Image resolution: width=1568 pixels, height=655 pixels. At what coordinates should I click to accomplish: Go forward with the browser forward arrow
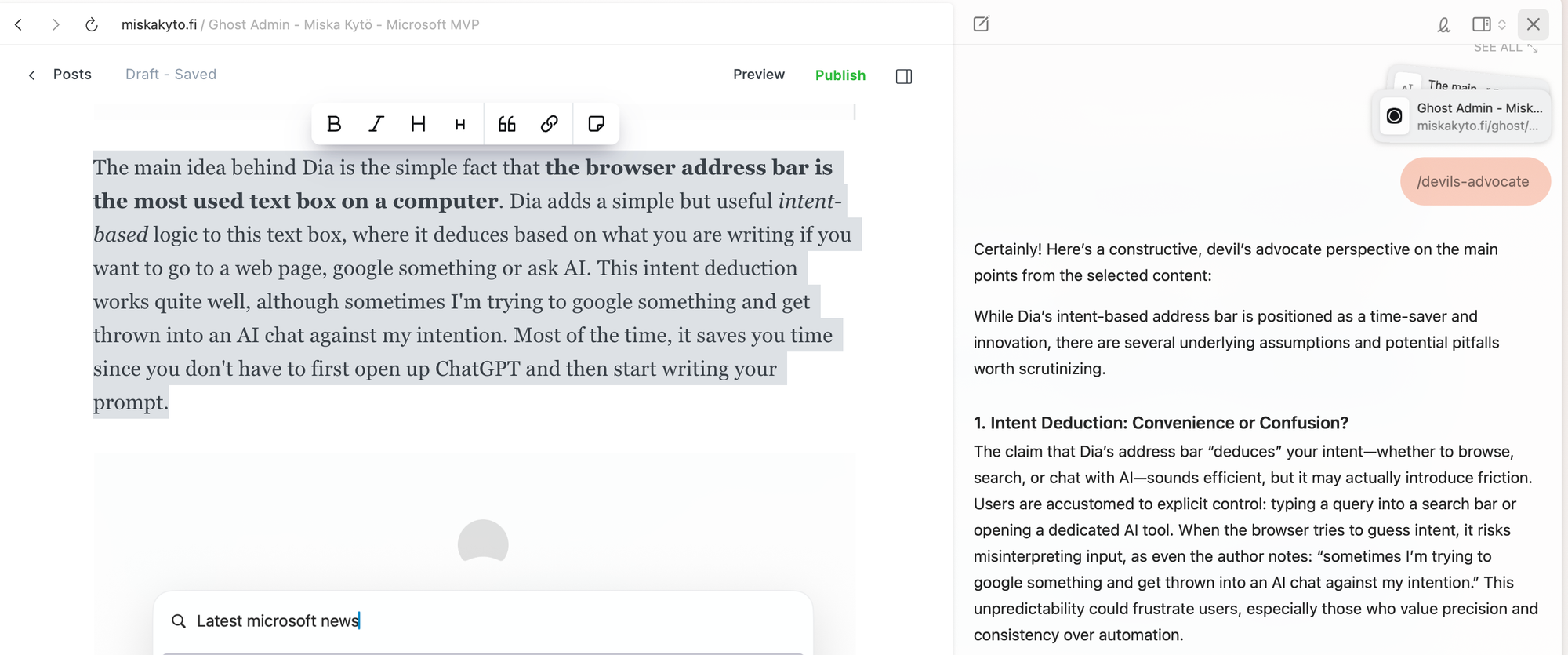pos(55,24)
